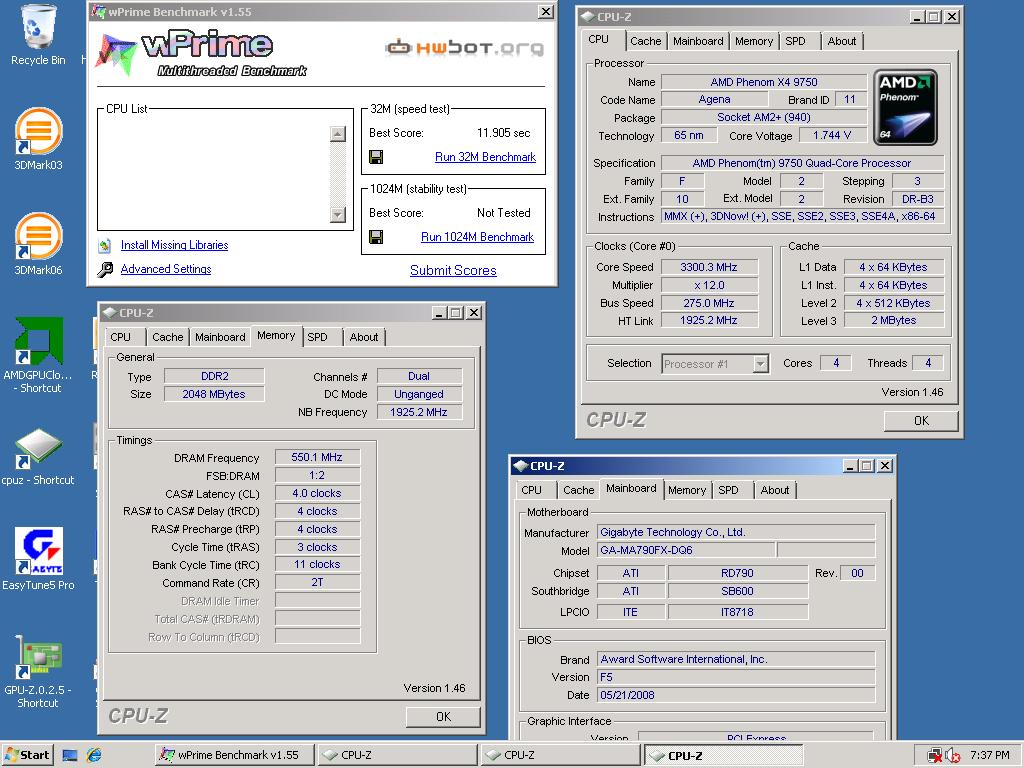Image resolution: width=1024 pixels, height=768 pixels.
Task: Click the NB Frequency 1925.2 MHz value
Action: click(419, 412)
